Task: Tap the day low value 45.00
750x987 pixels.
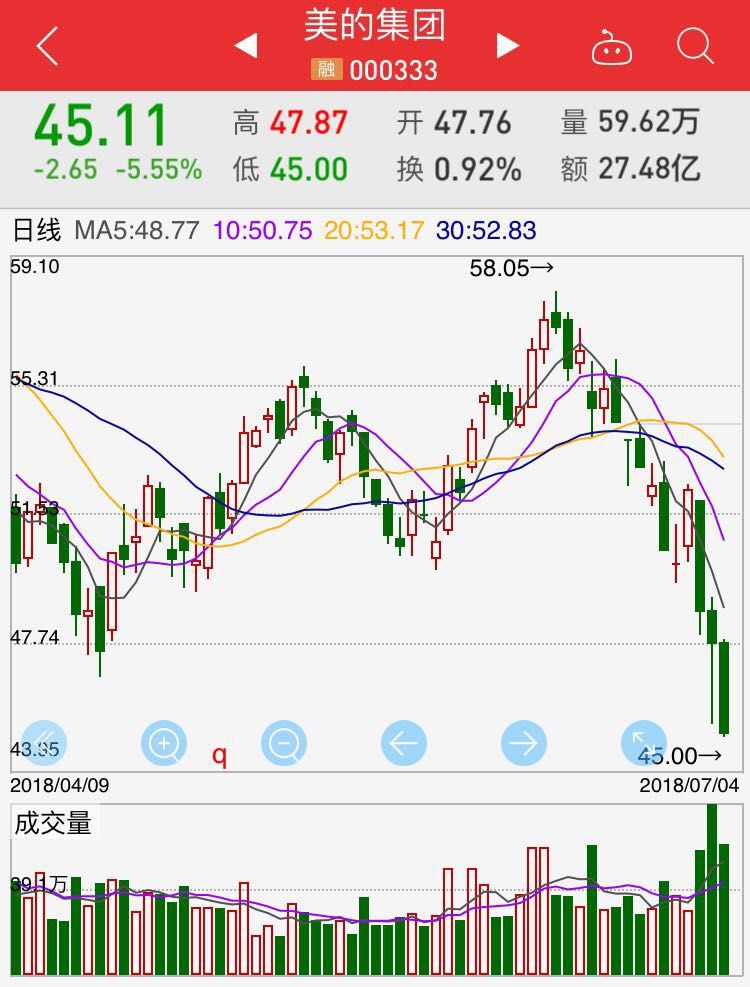Action: tap(309, 169)
